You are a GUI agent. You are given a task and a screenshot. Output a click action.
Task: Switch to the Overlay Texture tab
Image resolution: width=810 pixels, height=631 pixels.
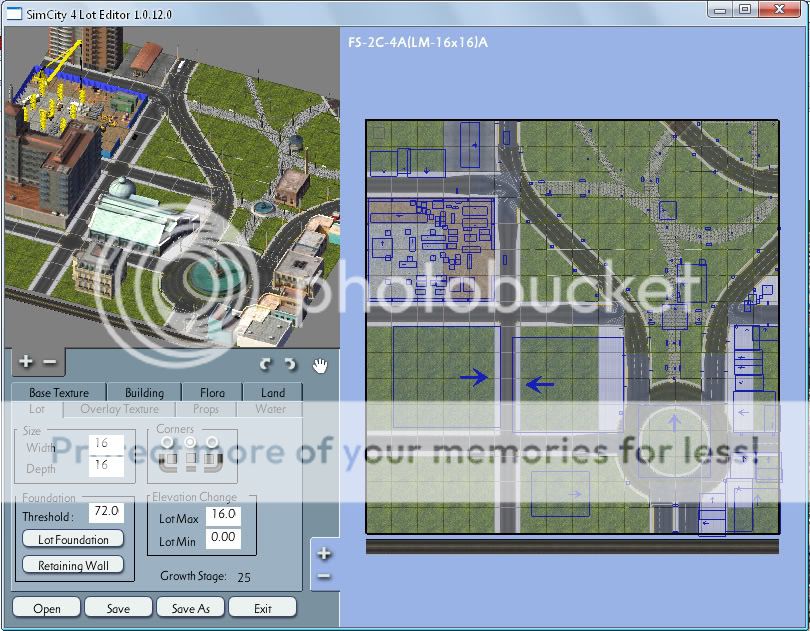click(119, 409)
